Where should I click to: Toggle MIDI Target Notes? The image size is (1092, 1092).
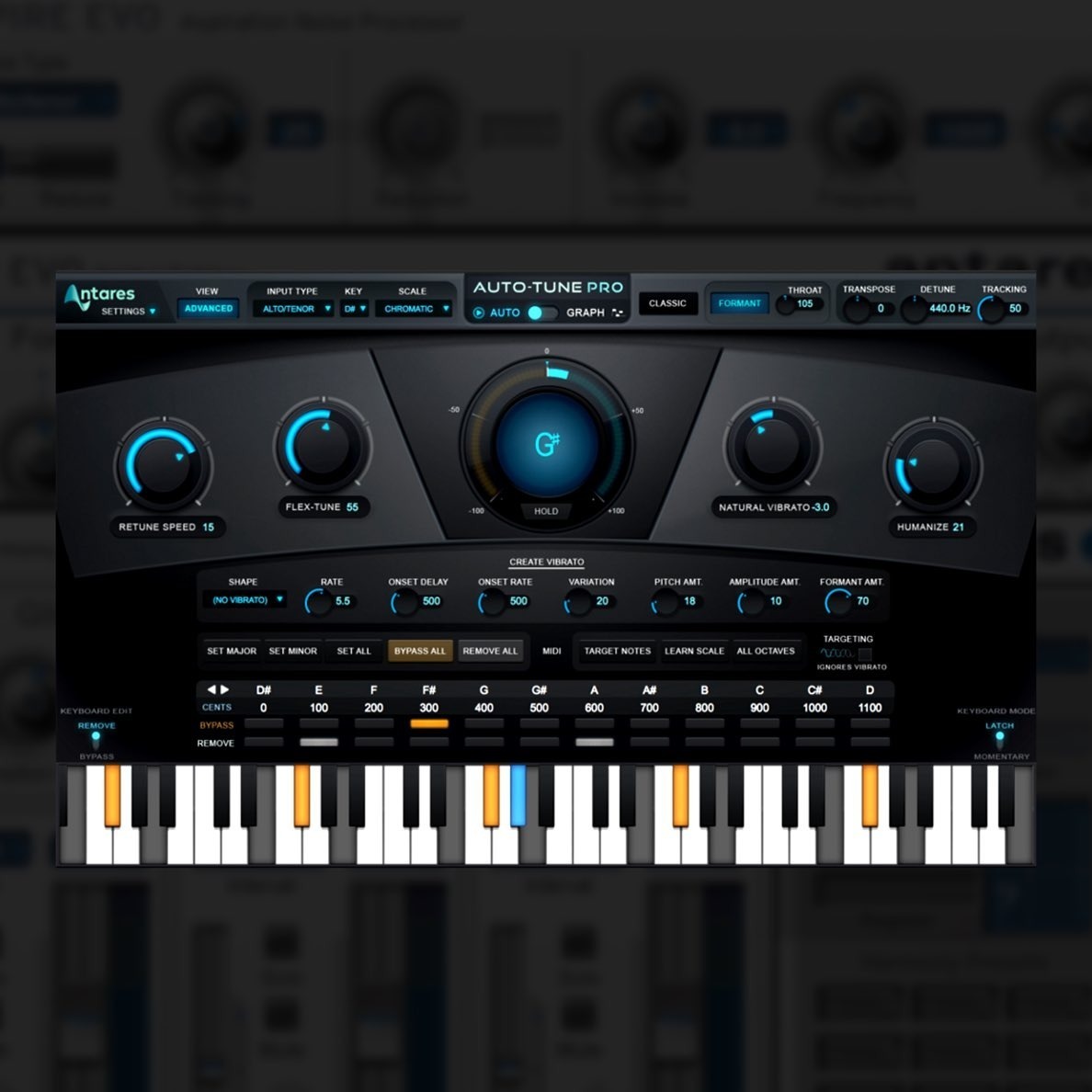tap(617, 651)
